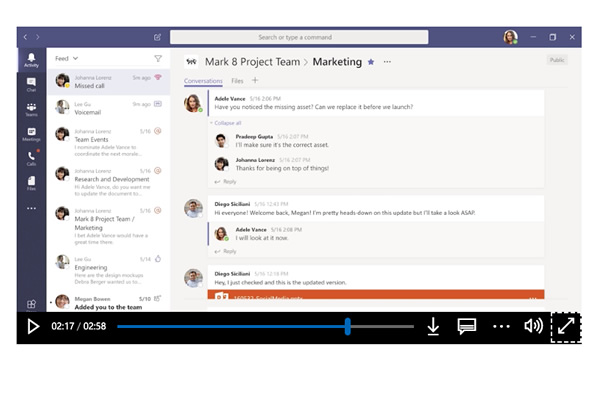Enter full screen video mode
This screenshot has height=393, width=590.
tap(566, 326)
